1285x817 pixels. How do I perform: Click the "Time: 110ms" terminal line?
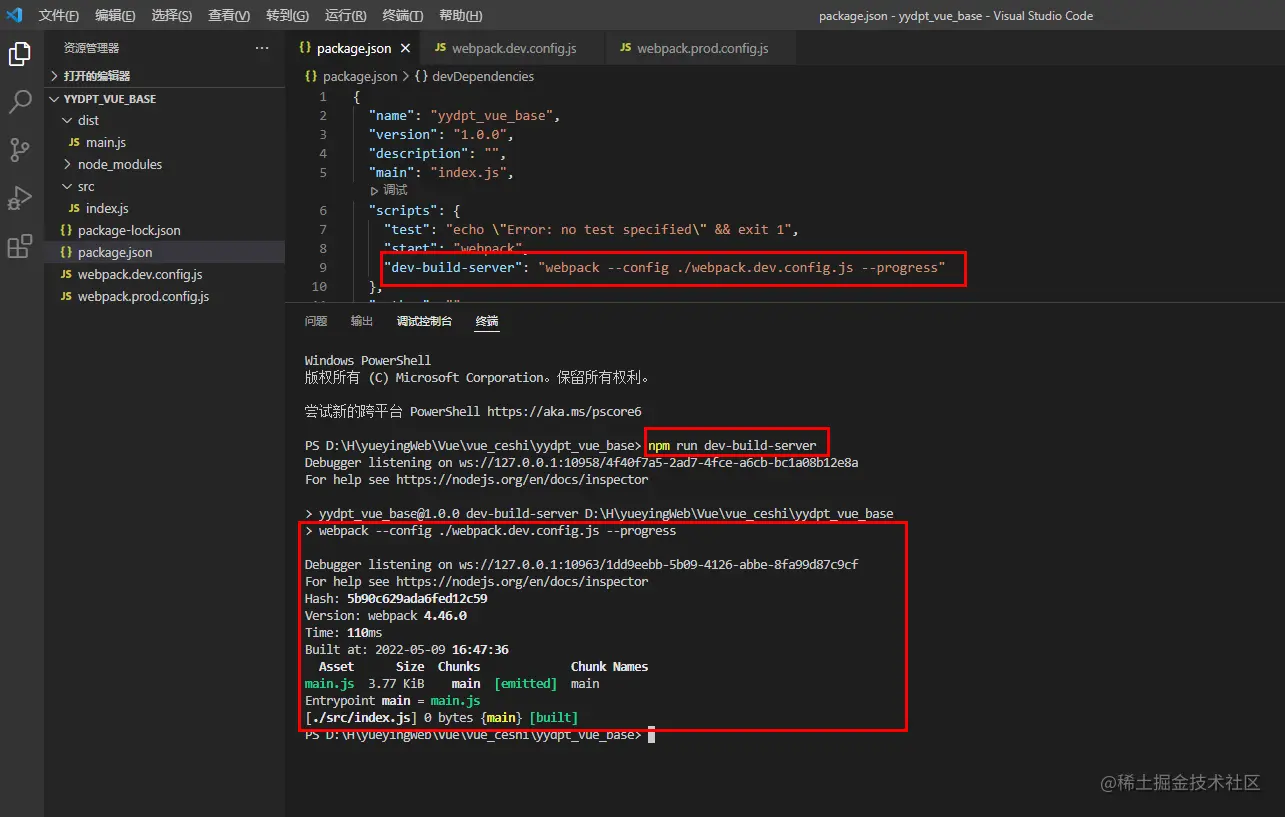[344, 632]
